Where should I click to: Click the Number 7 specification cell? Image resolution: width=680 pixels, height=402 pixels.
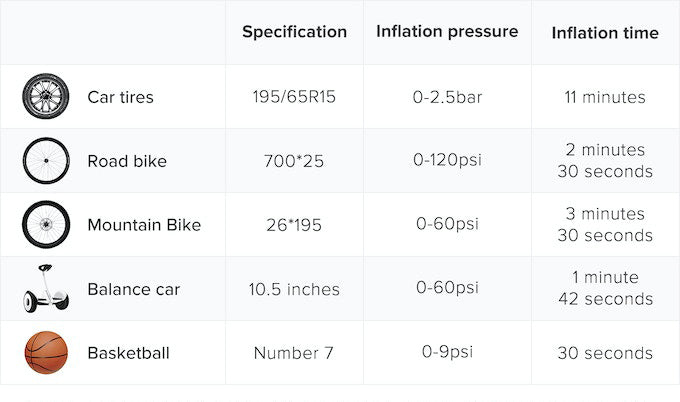[294, 353]
